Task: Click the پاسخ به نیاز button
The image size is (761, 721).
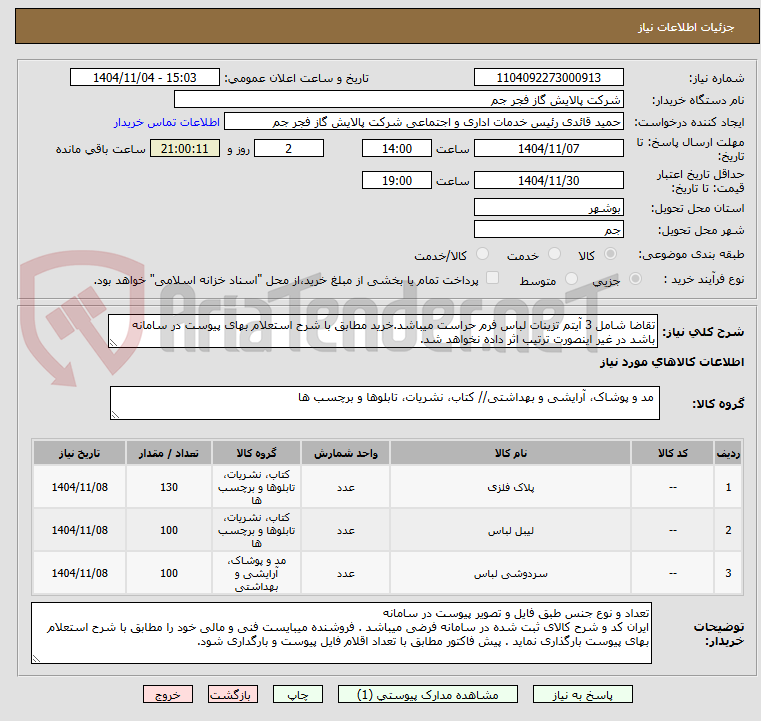Action: pos(582,694)
